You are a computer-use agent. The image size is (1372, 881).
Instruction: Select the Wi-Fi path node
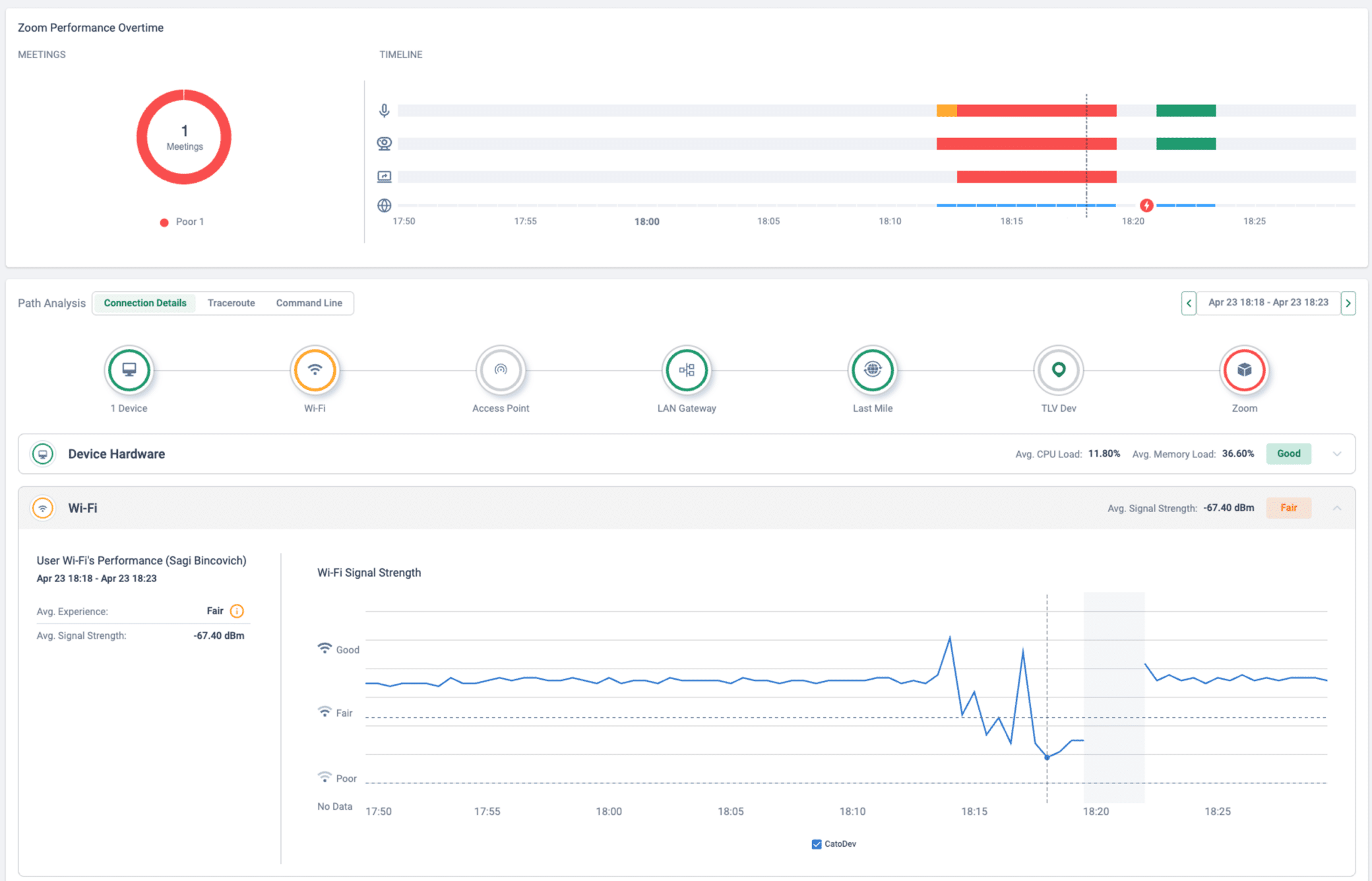click(x=315, y=370)
